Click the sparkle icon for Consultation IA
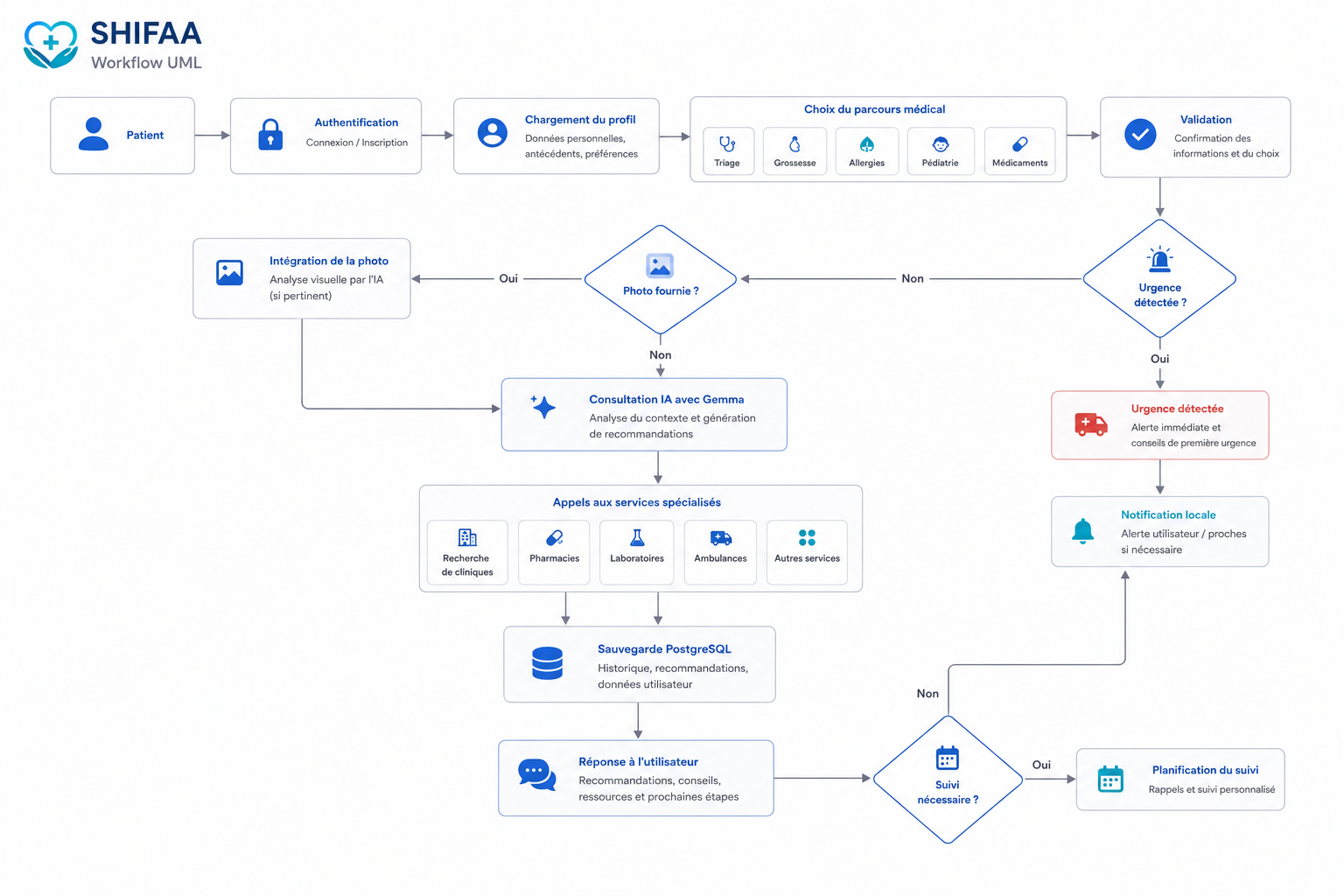The width and height of the screenshot is (1344, 896). (543, 406)
